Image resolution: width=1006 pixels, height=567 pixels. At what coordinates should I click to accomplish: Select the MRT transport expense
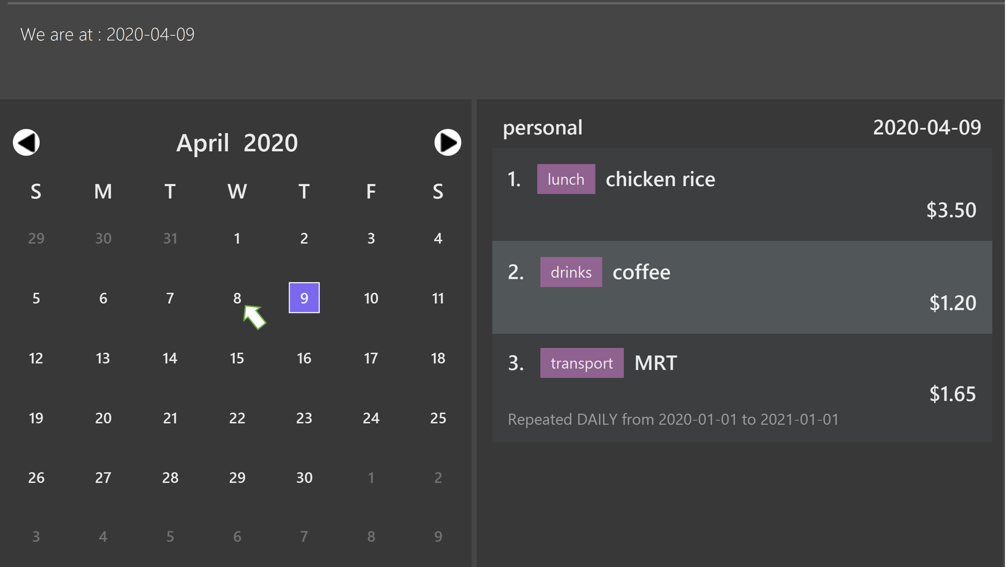[742, 388]
